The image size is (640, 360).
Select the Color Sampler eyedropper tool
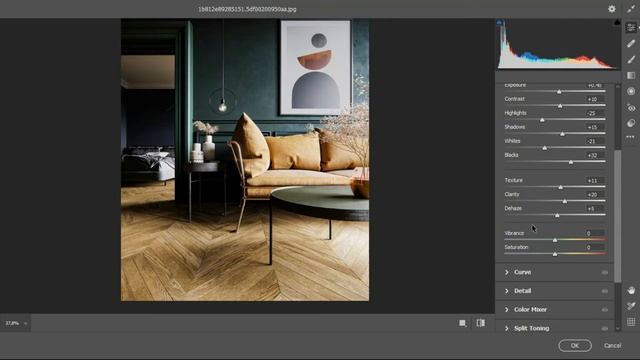click(631, 306)
